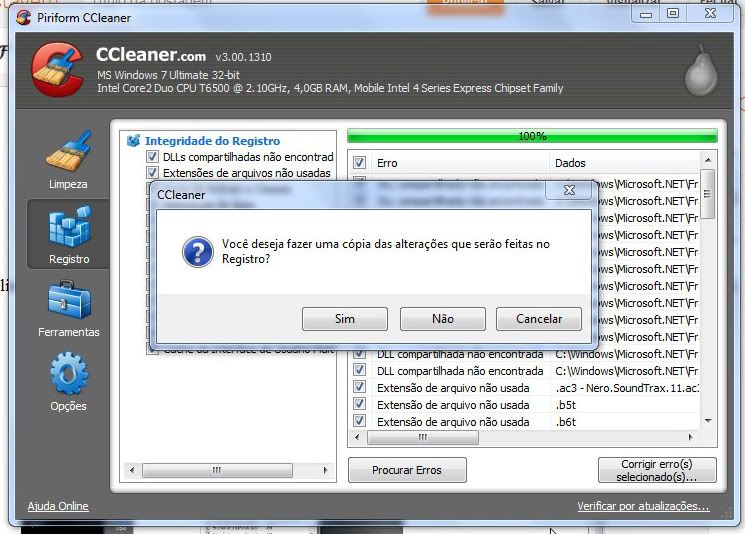Click the results list vertical scrollbar down arrow
745x534 pixels.
point(708,421)
